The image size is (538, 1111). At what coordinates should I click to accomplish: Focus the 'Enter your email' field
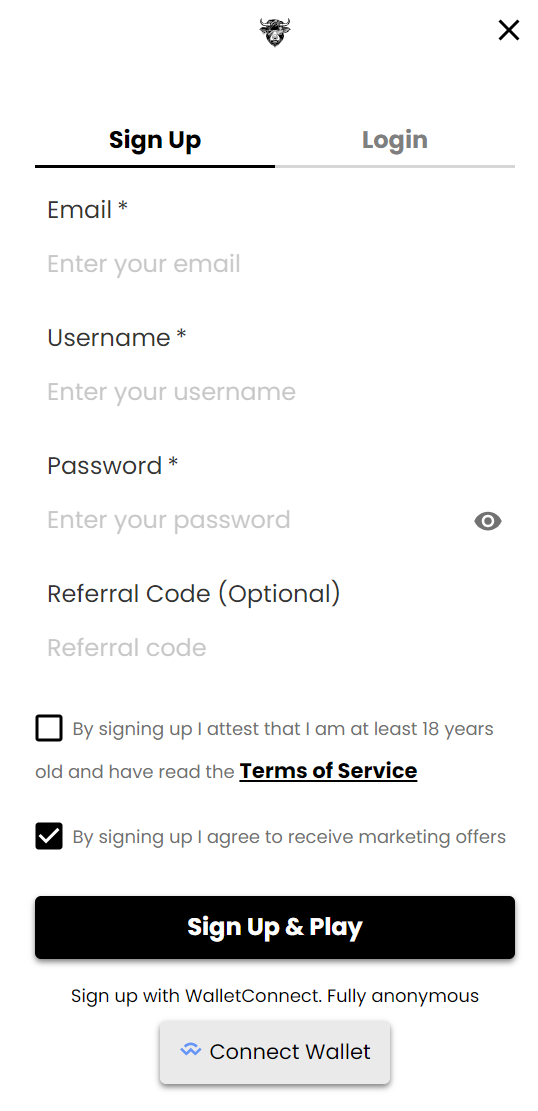tap(275, 264)
